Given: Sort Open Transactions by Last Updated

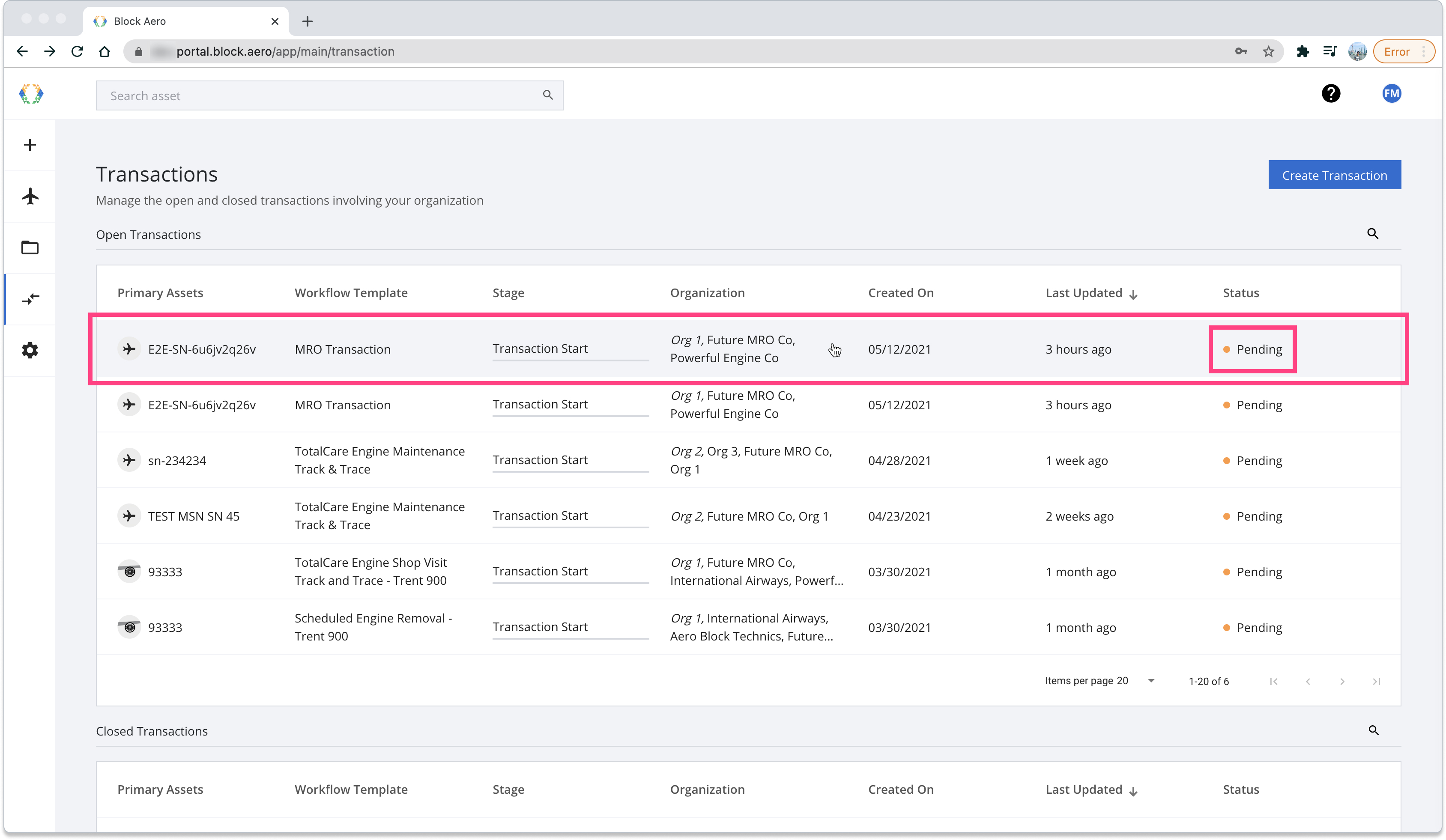Looking at the screenshot, I should pos(1091,293).
